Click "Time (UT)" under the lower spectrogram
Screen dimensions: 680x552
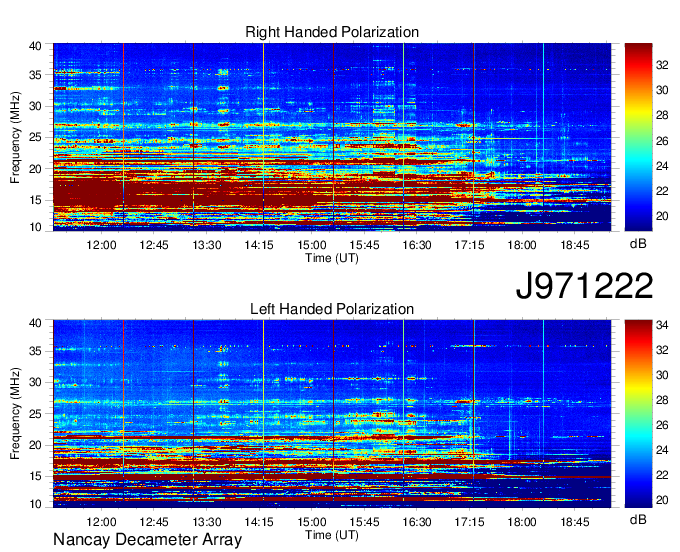[x=332, y=535]
